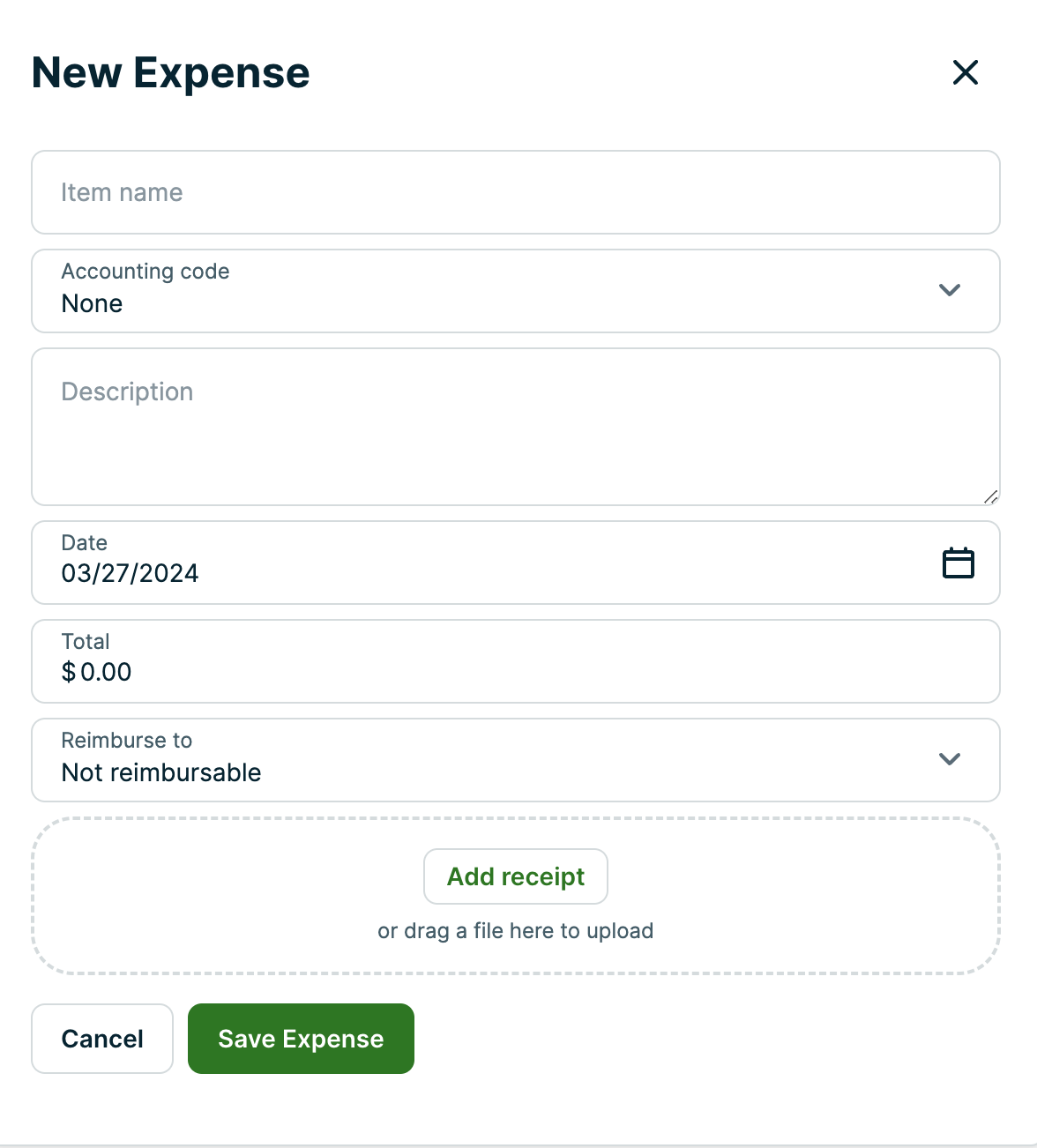Click Save Expense
Viewport: 1037px width, 1148px height.
click(301, 1039)
